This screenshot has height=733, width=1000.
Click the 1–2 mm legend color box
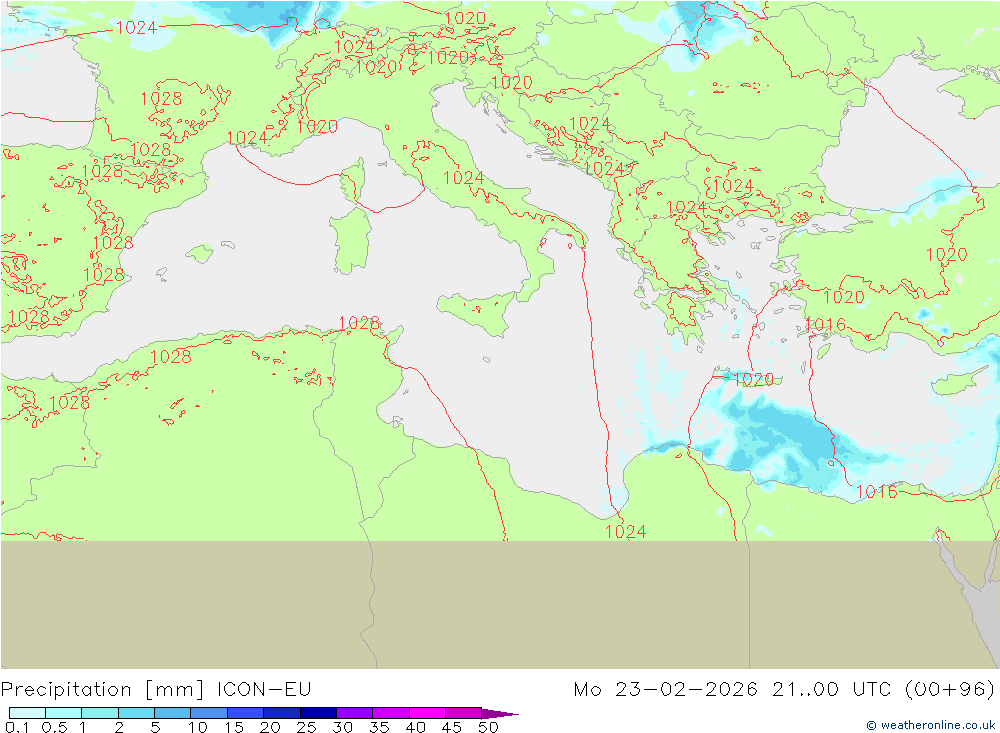[x=99, y=713]
